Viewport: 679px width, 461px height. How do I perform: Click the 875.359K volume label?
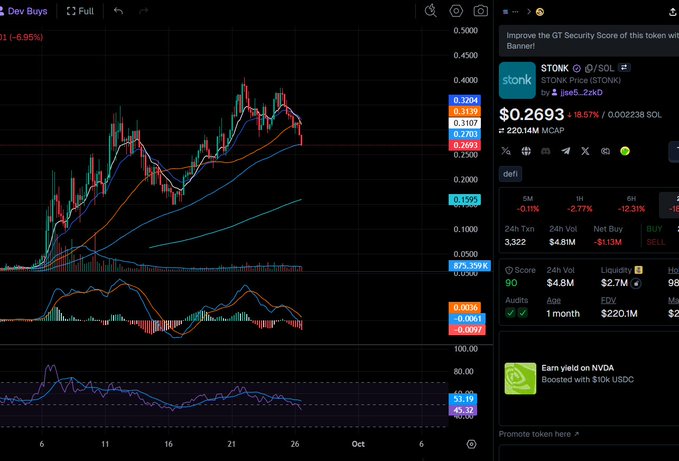click(x=470, y=266)
